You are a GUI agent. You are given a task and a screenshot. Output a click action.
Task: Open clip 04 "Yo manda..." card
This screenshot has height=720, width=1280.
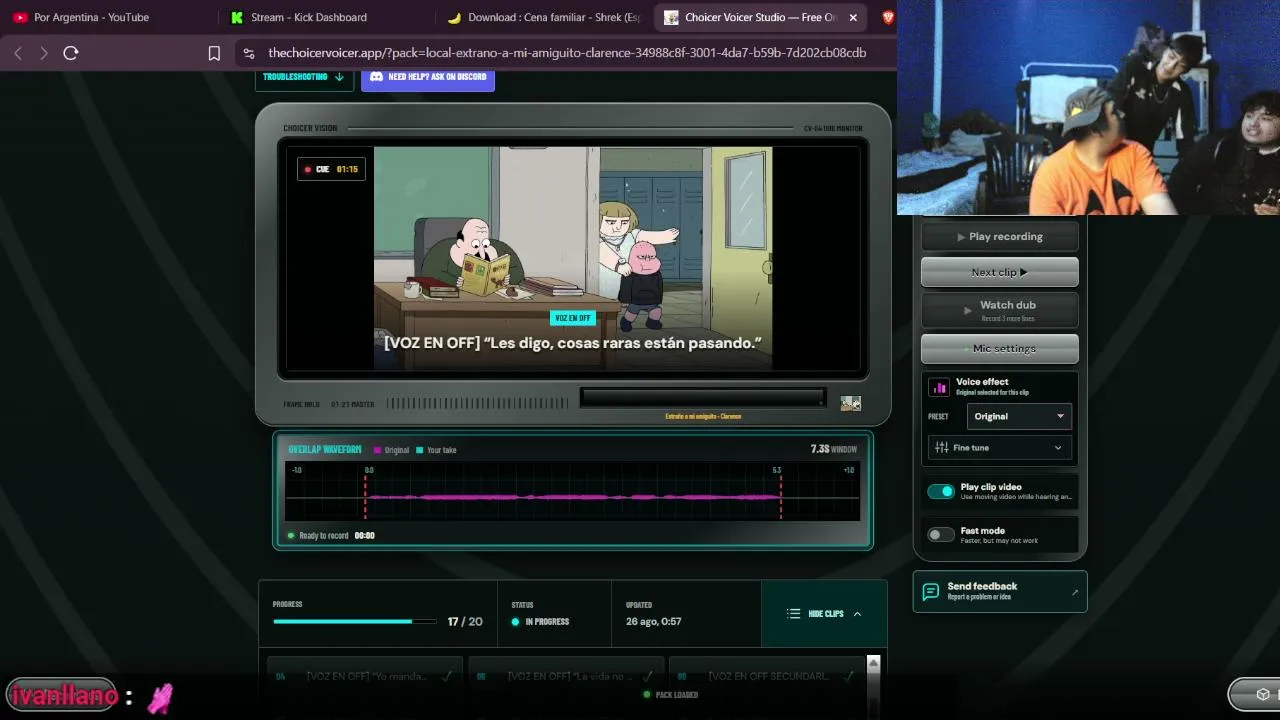tap(364, 676)
